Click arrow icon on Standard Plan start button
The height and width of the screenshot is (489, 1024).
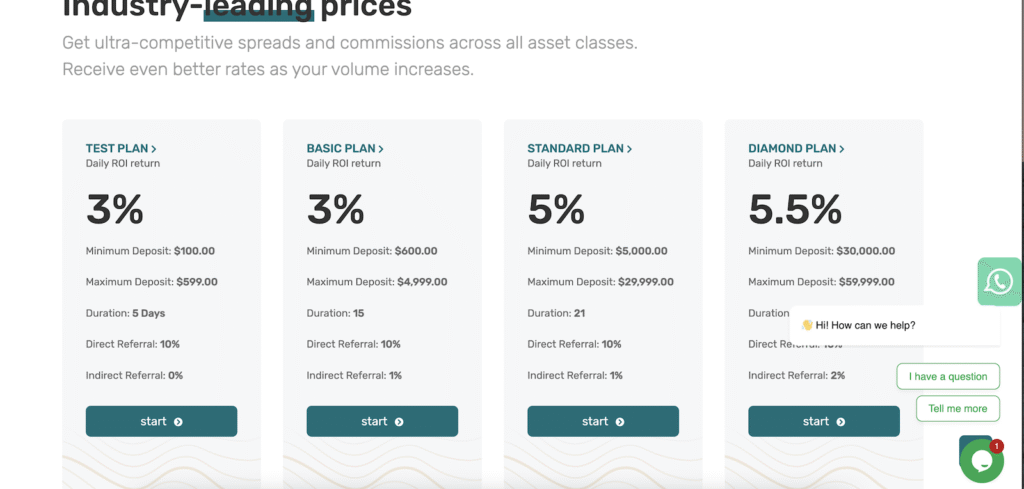tap(620, 422)
